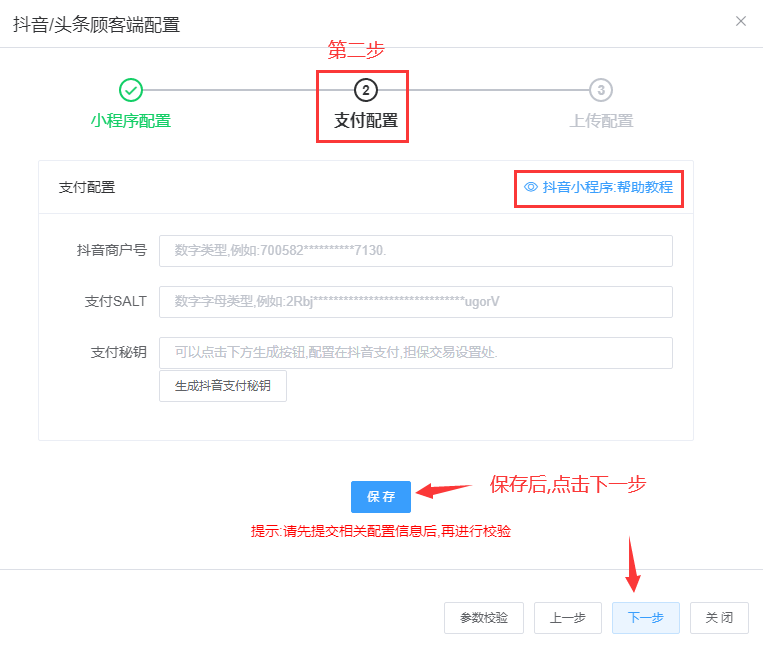Click the 支付秘钥 field label
This screenshot has height=650, width=763.
(x=119, y=352)
